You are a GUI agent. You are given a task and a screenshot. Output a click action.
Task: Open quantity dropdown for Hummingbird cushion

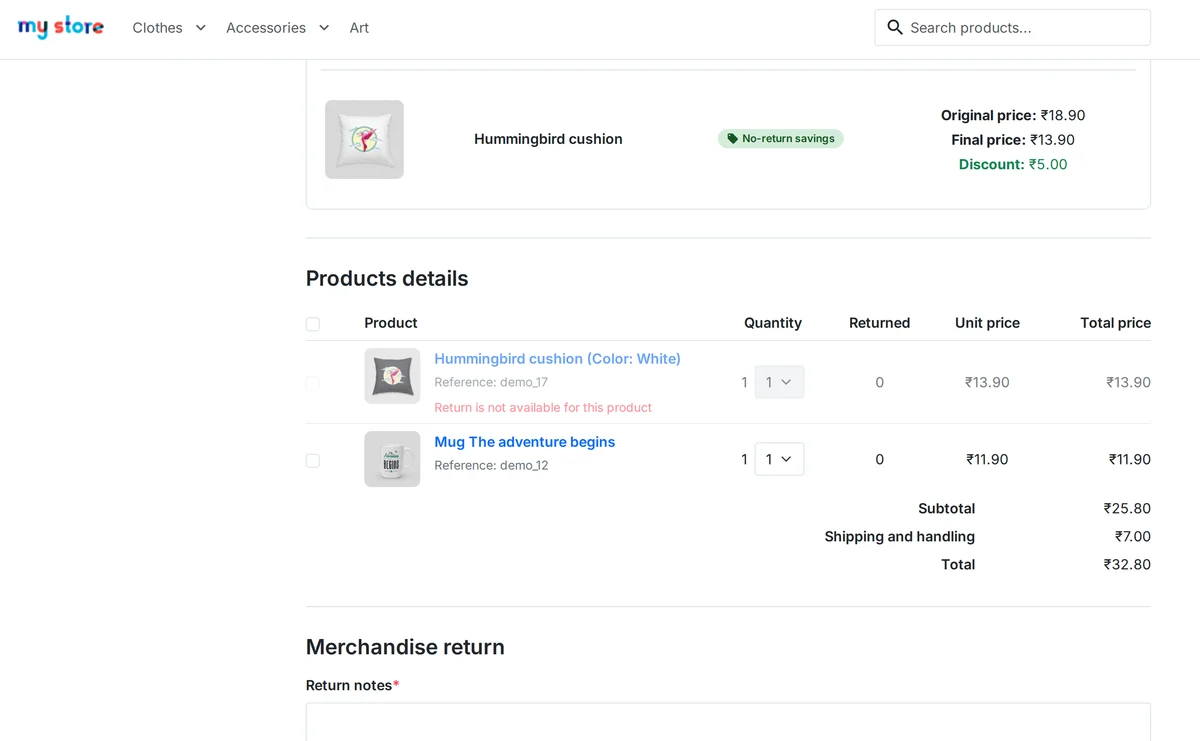(779, 382)
